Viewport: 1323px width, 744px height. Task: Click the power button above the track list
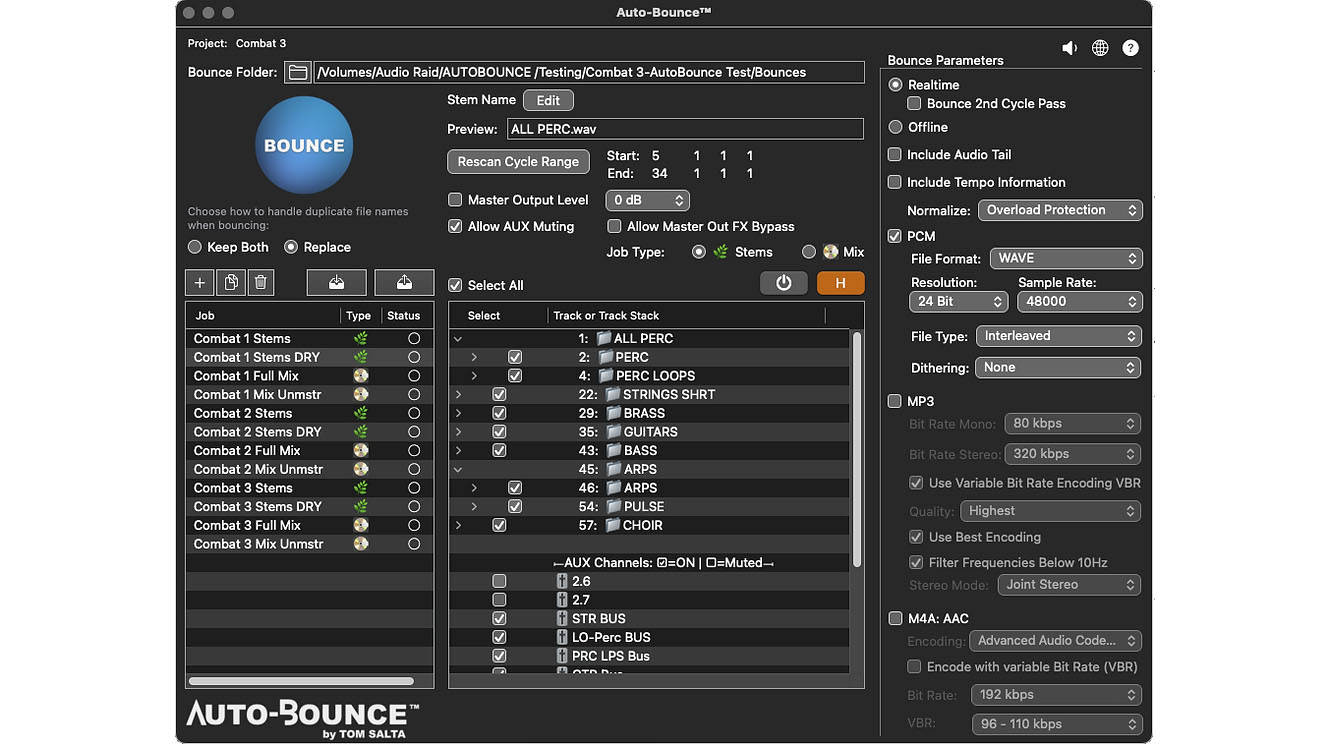[783, 283]
